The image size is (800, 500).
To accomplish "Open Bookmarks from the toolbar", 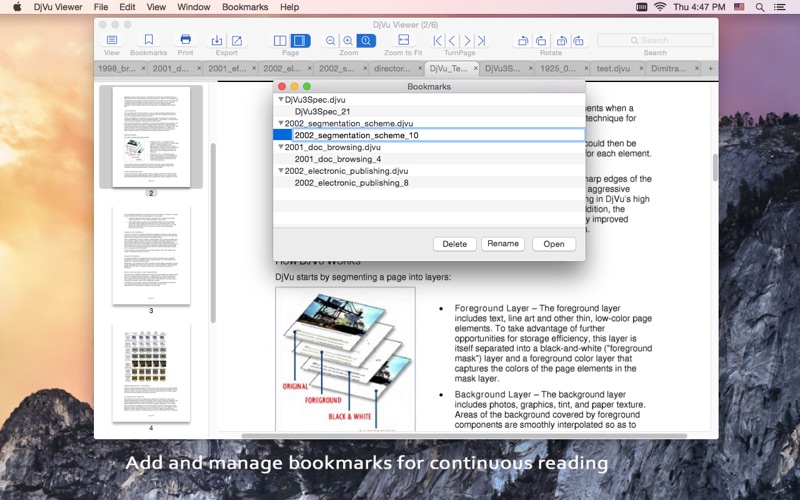I will click(x=148, y=41).
